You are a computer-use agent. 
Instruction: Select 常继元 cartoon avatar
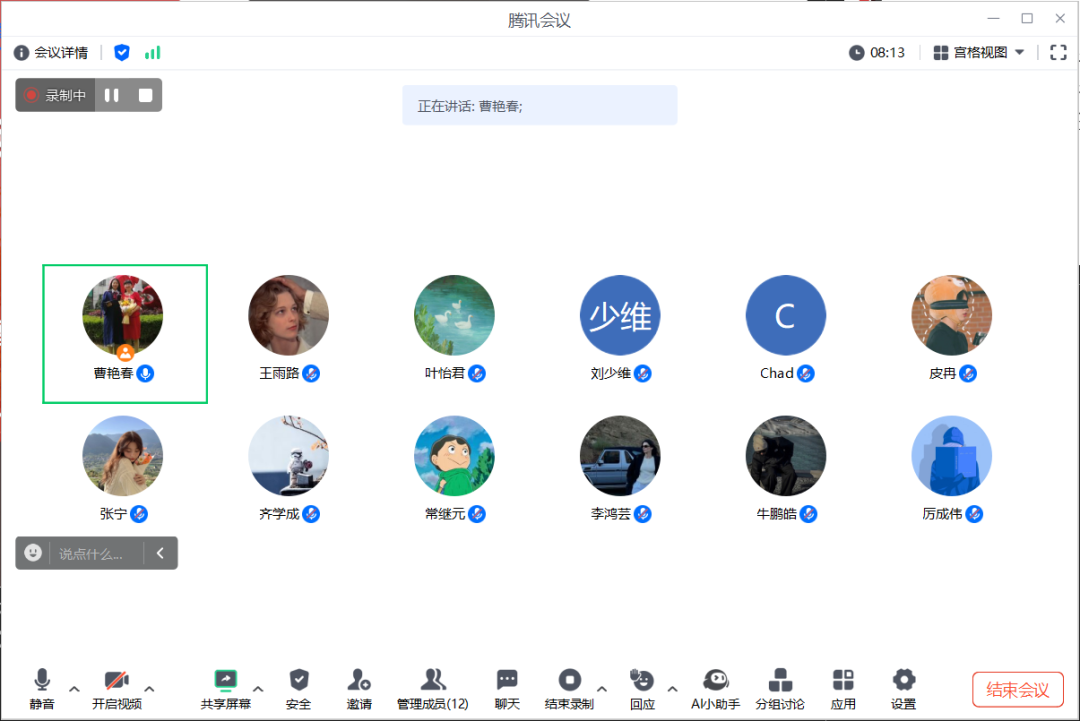455,456
